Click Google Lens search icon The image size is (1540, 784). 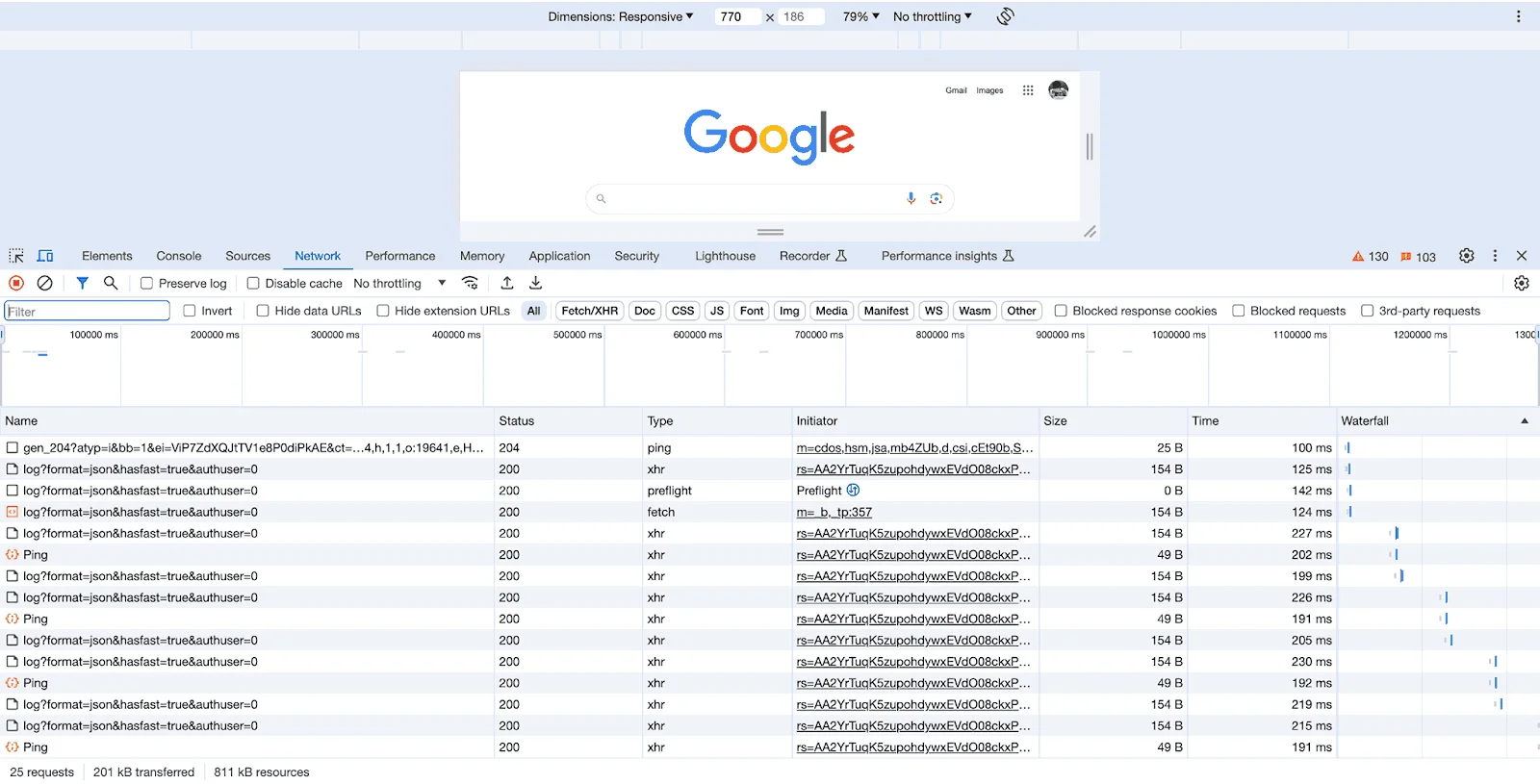coord(936,198)
